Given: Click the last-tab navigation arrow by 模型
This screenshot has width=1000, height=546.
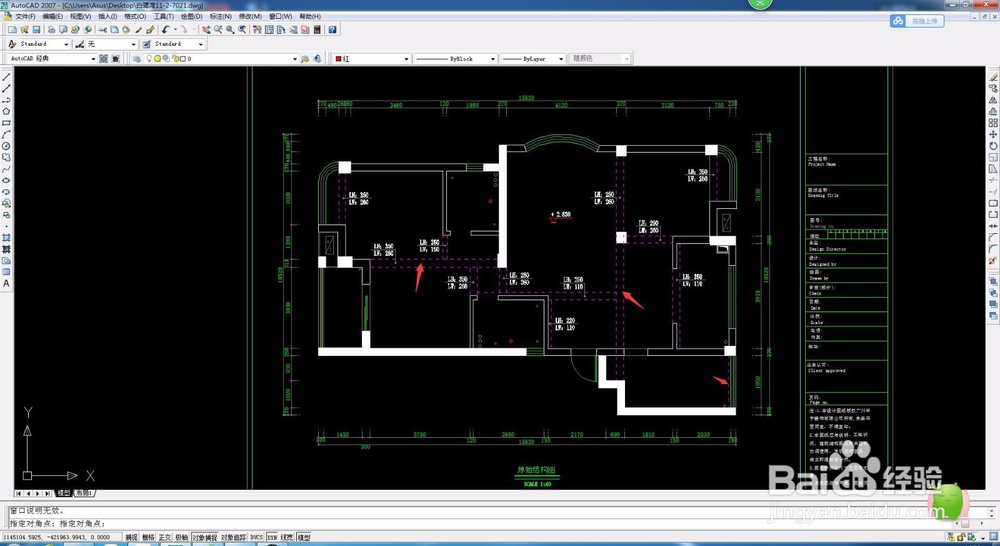Looking at the screenshot, I should point(48,493).
